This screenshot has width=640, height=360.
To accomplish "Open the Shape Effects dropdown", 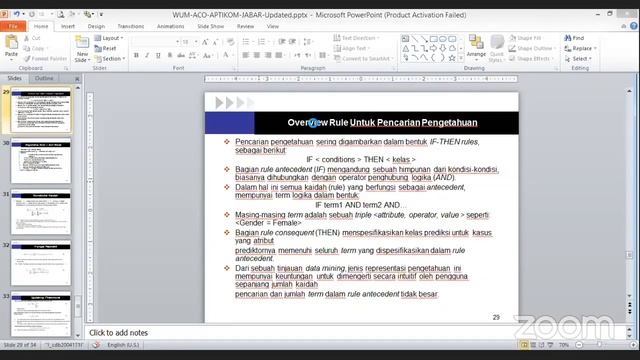I will click(x=531, y=59).
